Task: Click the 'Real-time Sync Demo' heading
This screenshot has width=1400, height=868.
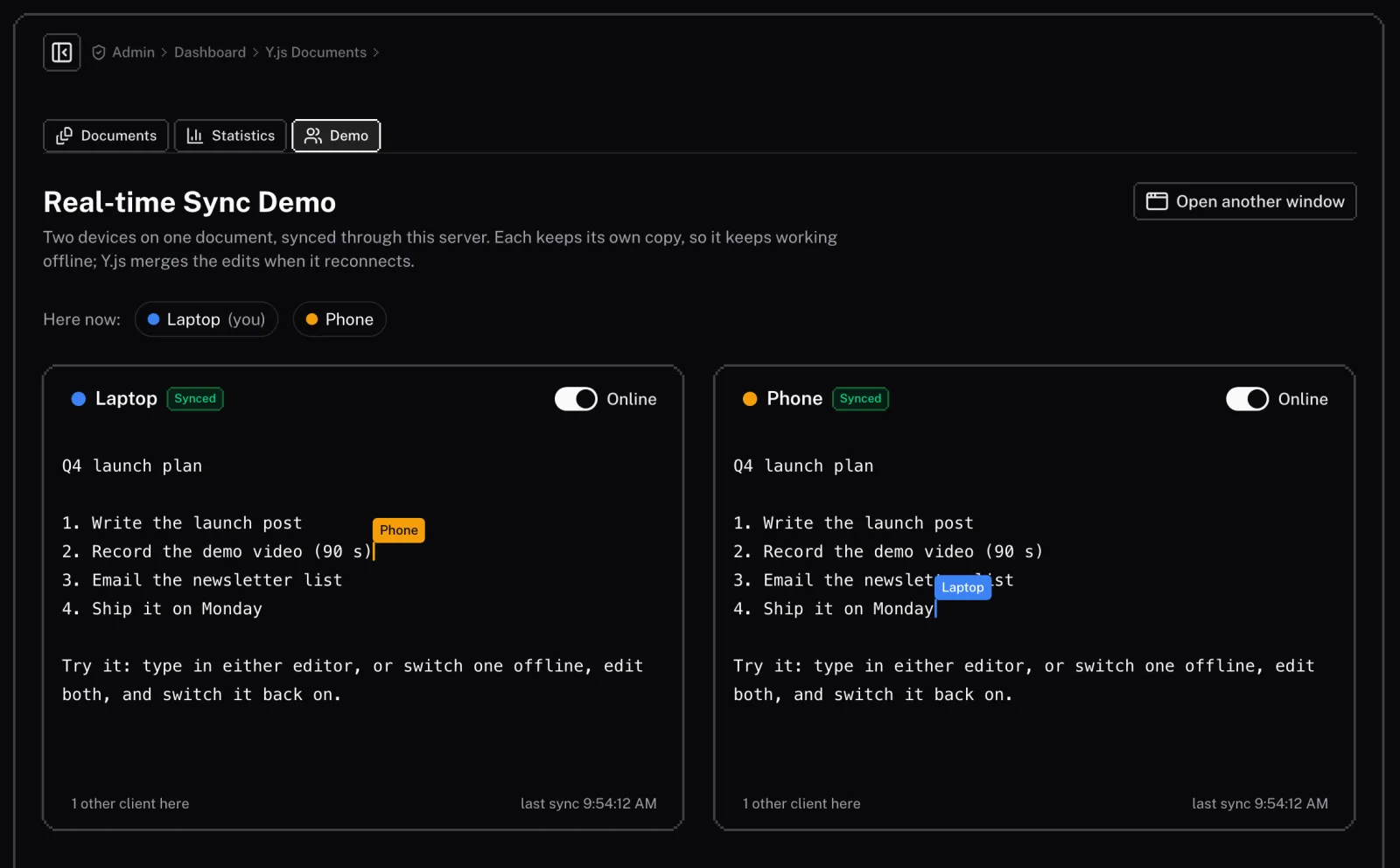Action: pyautogui.click(x=190, y=202)
